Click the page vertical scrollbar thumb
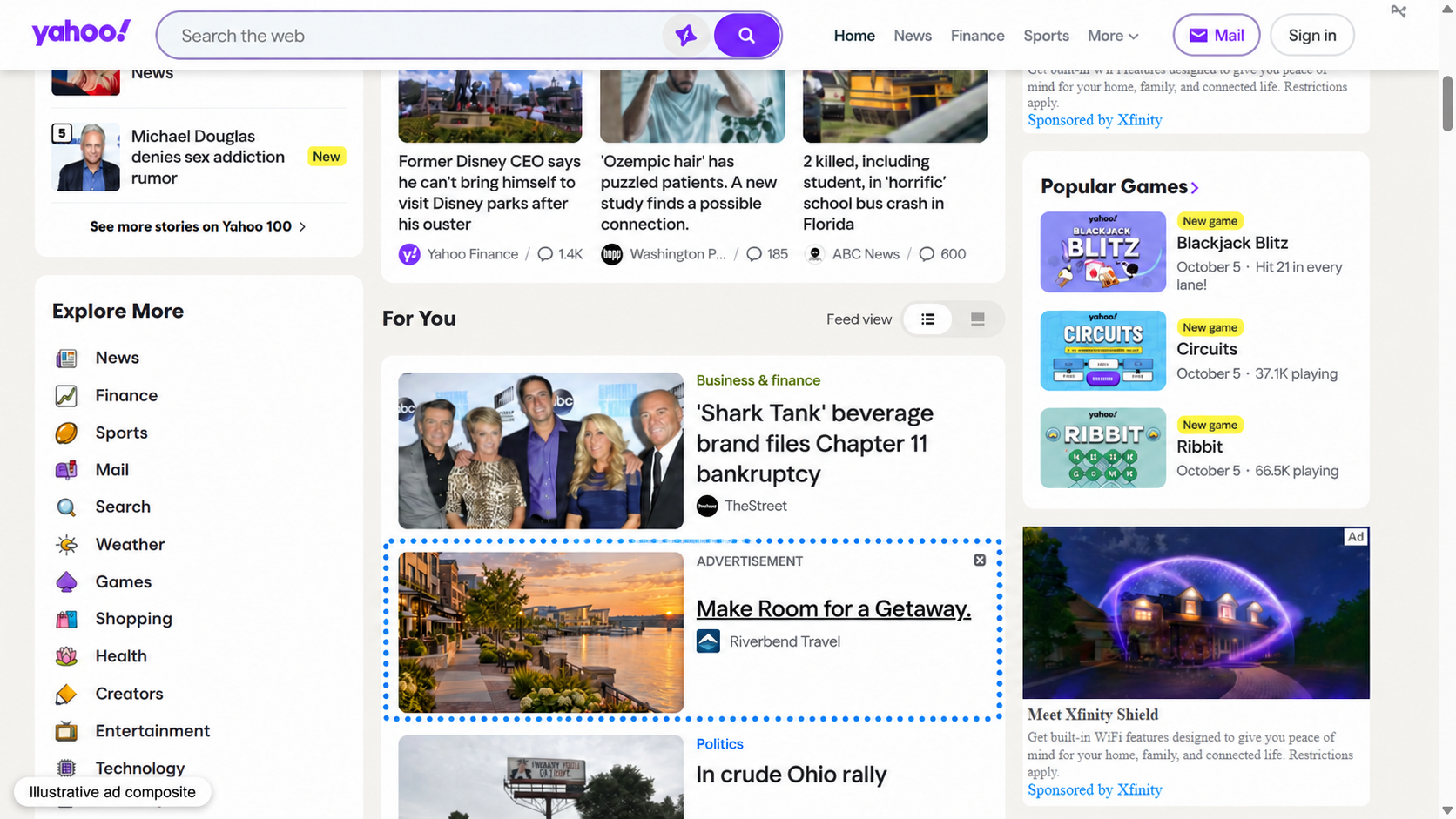1456x819 pixels. tap(1447, 104)
